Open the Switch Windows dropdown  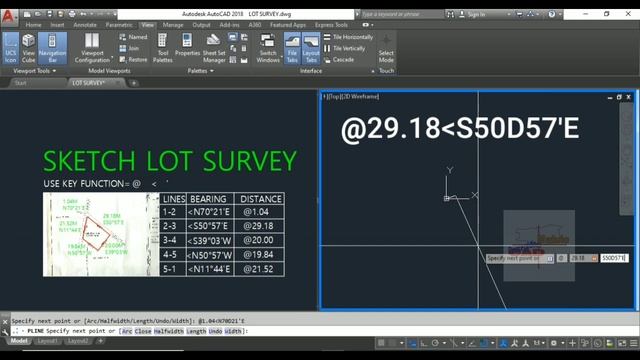pyautogui.click(x=268, y=48)
